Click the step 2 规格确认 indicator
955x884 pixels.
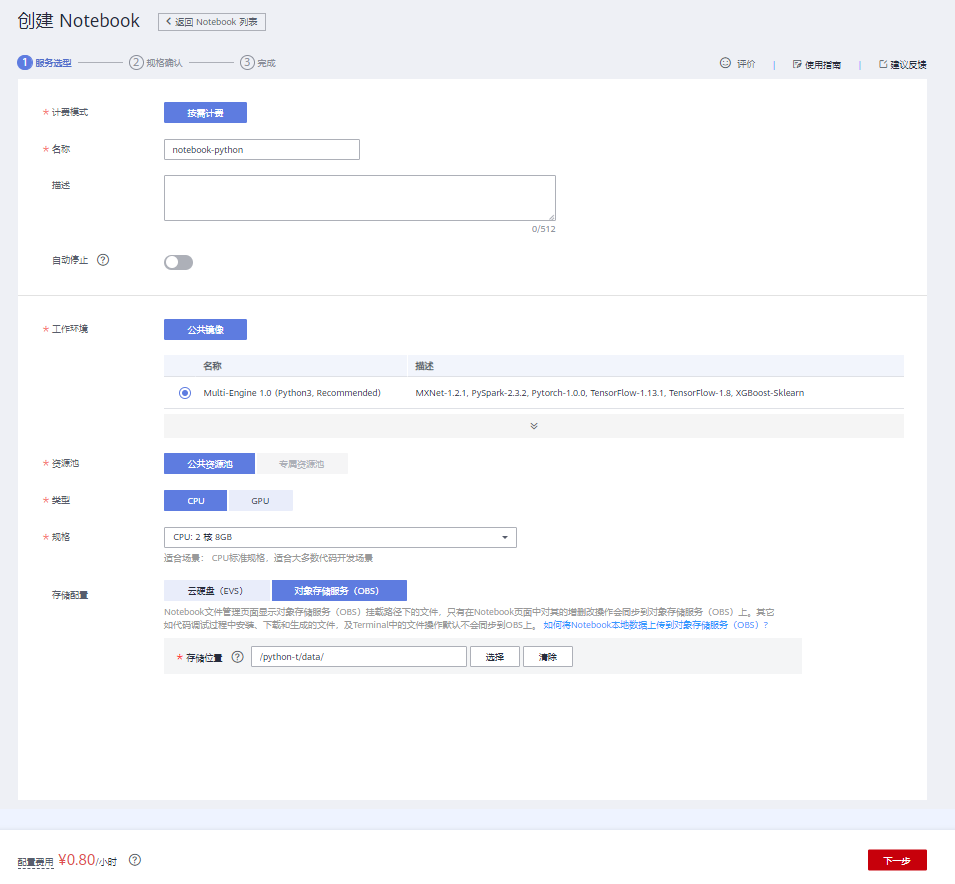pos(136,62)
